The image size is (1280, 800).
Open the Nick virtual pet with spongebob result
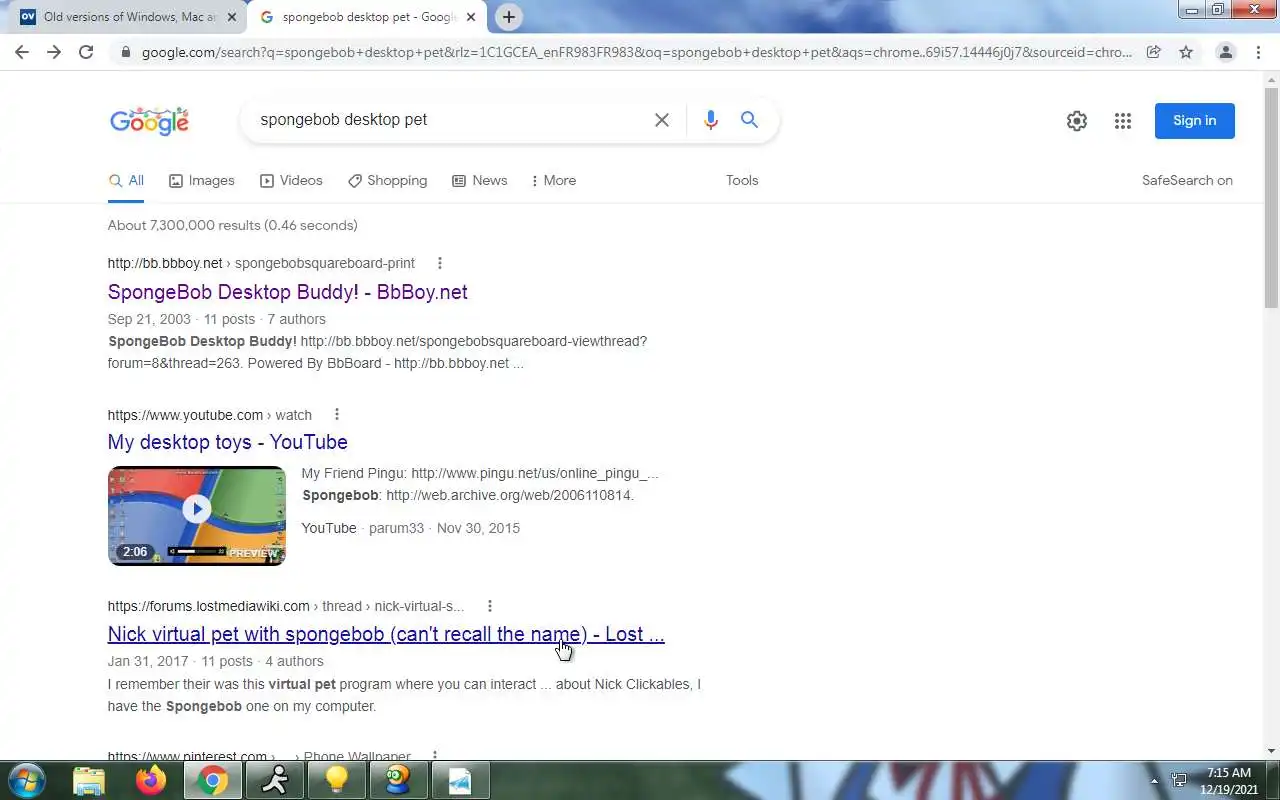click(386, 634)
